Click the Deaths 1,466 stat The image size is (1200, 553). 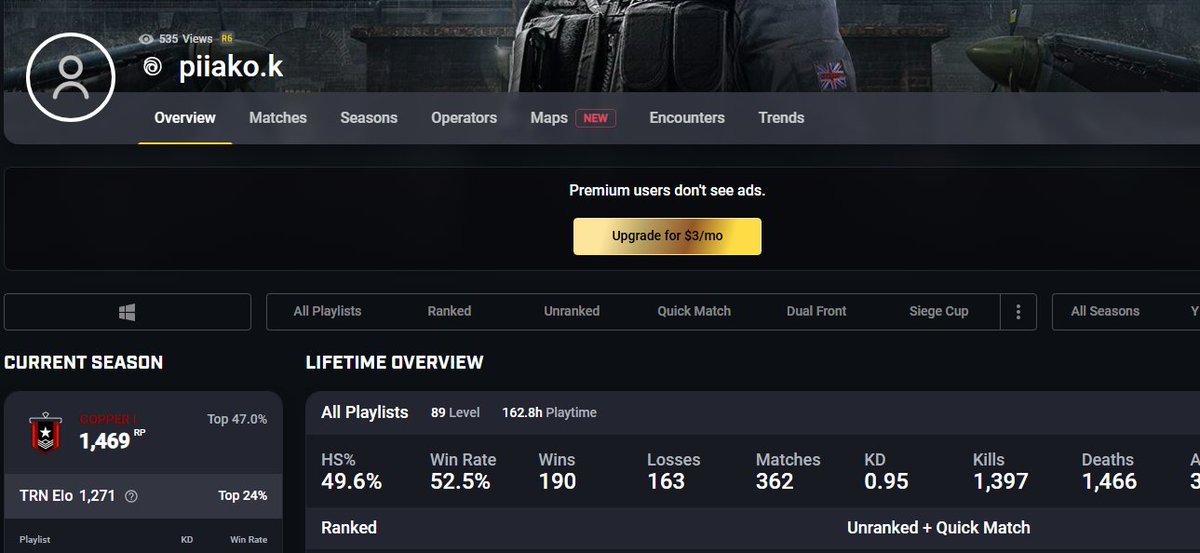pos(1109,471)
